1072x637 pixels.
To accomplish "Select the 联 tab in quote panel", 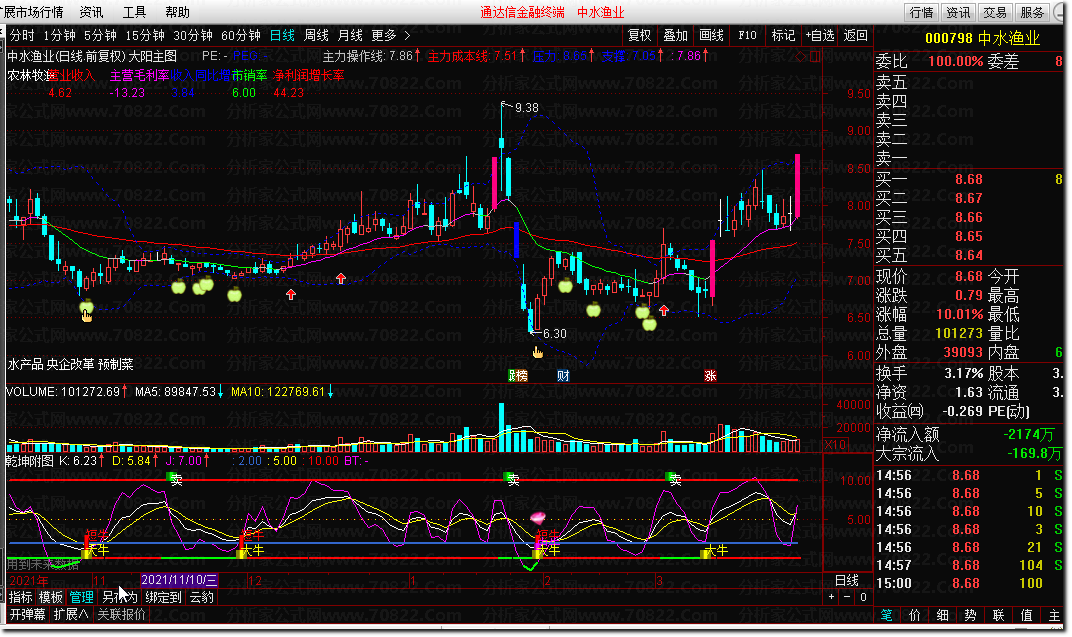I will pos(998,614).
